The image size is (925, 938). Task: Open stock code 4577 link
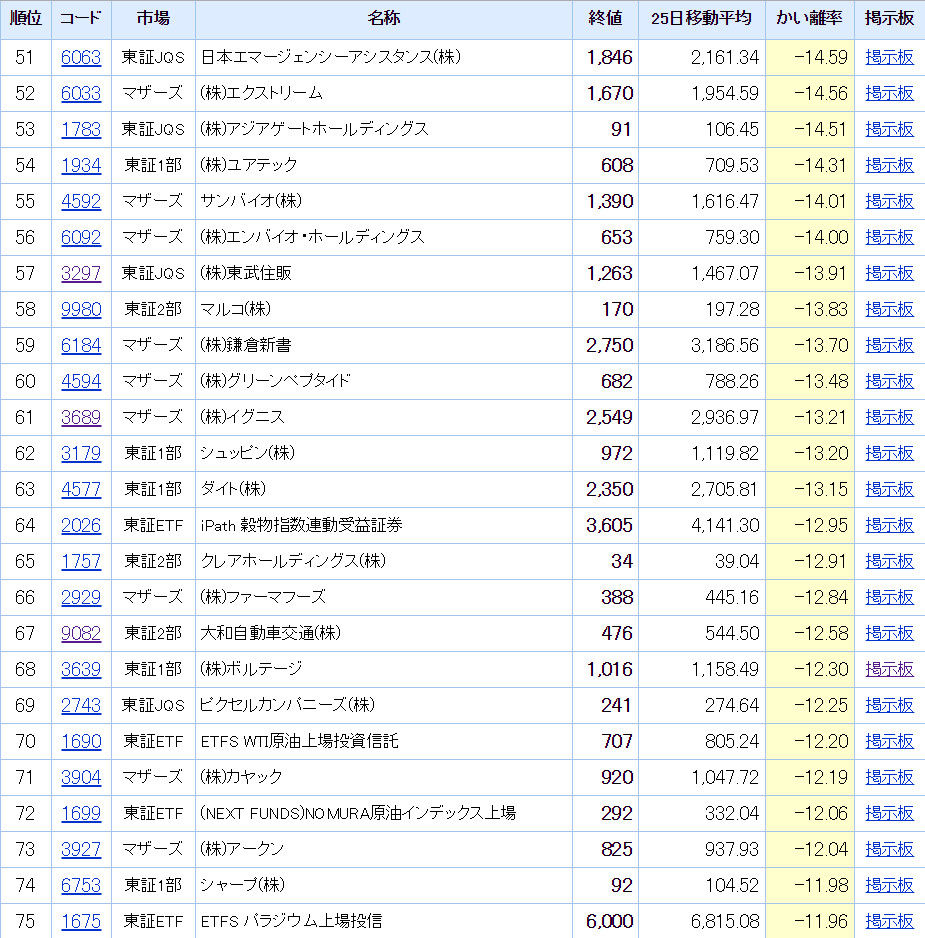[81, 489]
